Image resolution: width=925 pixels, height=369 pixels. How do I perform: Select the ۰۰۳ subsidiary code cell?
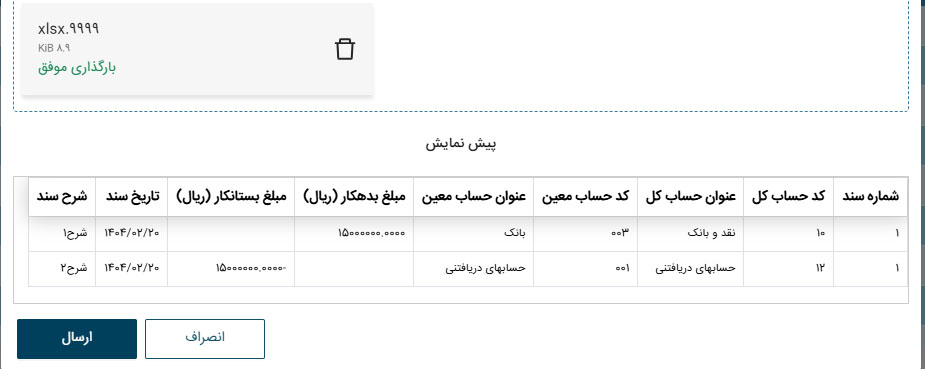click(585, 233)
